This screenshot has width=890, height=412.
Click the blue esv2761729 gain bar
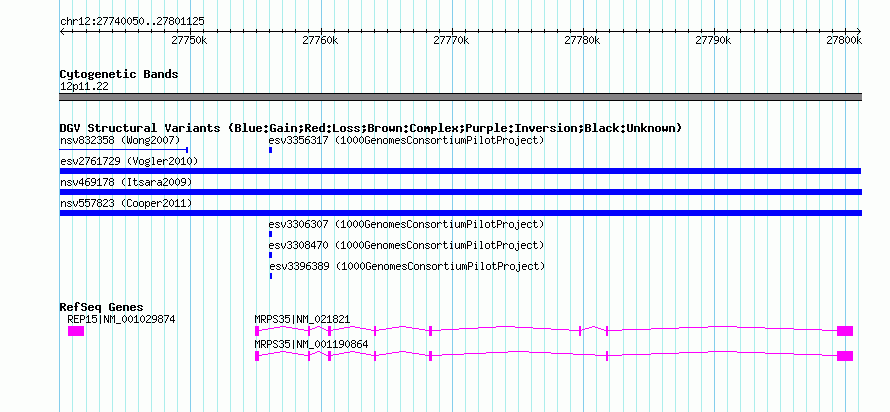point(460,171)
